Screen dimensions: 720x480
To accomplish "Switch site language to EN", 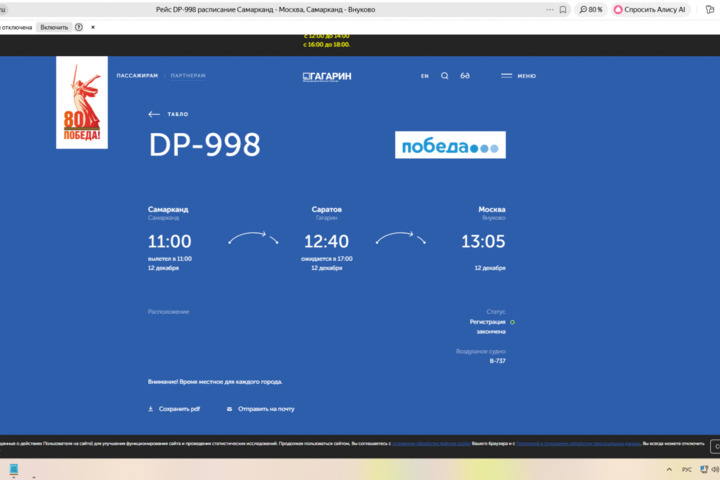I will click(424, 76).
